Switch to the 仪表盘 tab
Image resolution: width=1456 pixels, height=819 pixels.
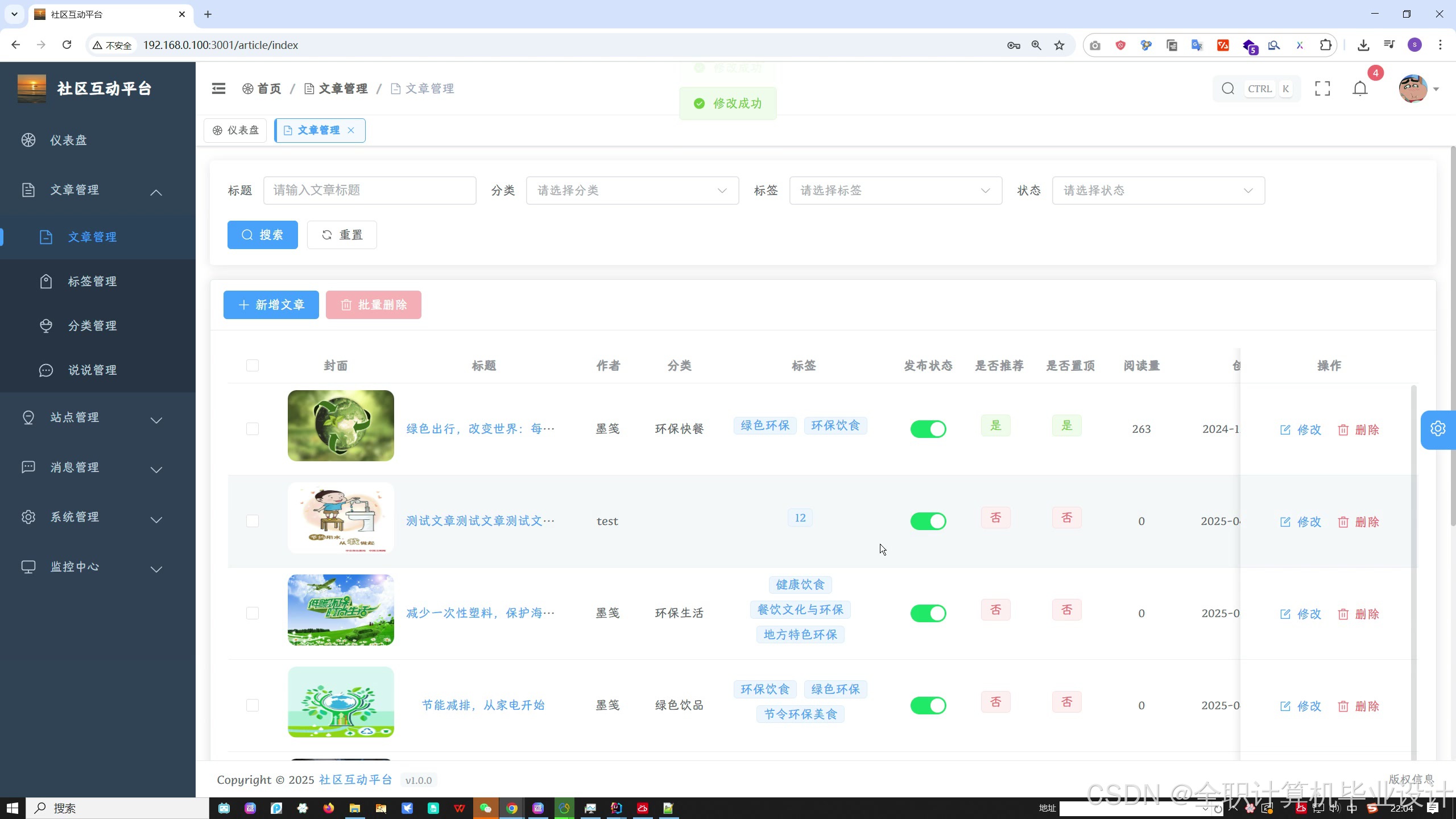[x=235, y=130]
